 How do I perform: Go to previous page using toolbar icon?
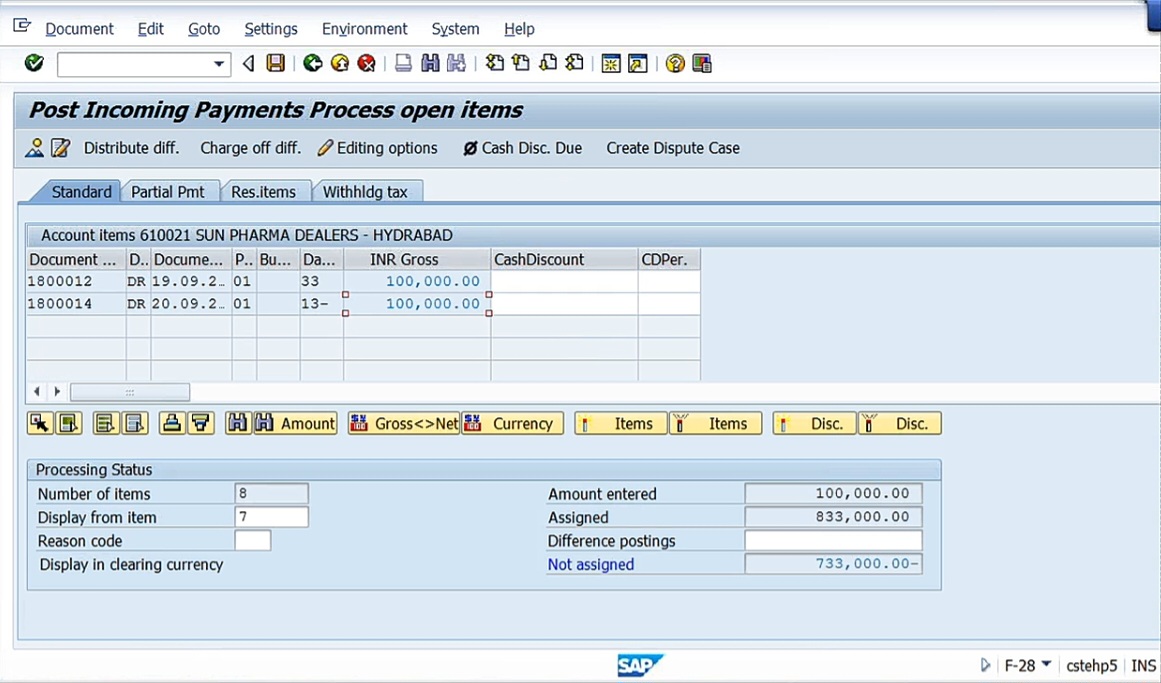(521, 63)
